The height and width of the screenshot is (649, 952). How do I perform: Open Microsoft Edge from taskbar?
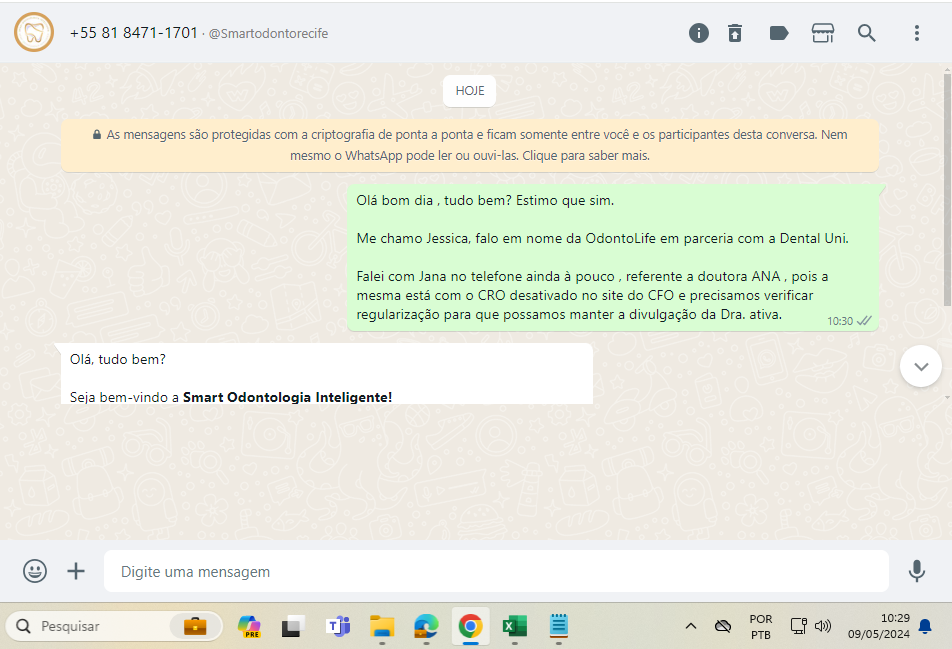[426, 626]
